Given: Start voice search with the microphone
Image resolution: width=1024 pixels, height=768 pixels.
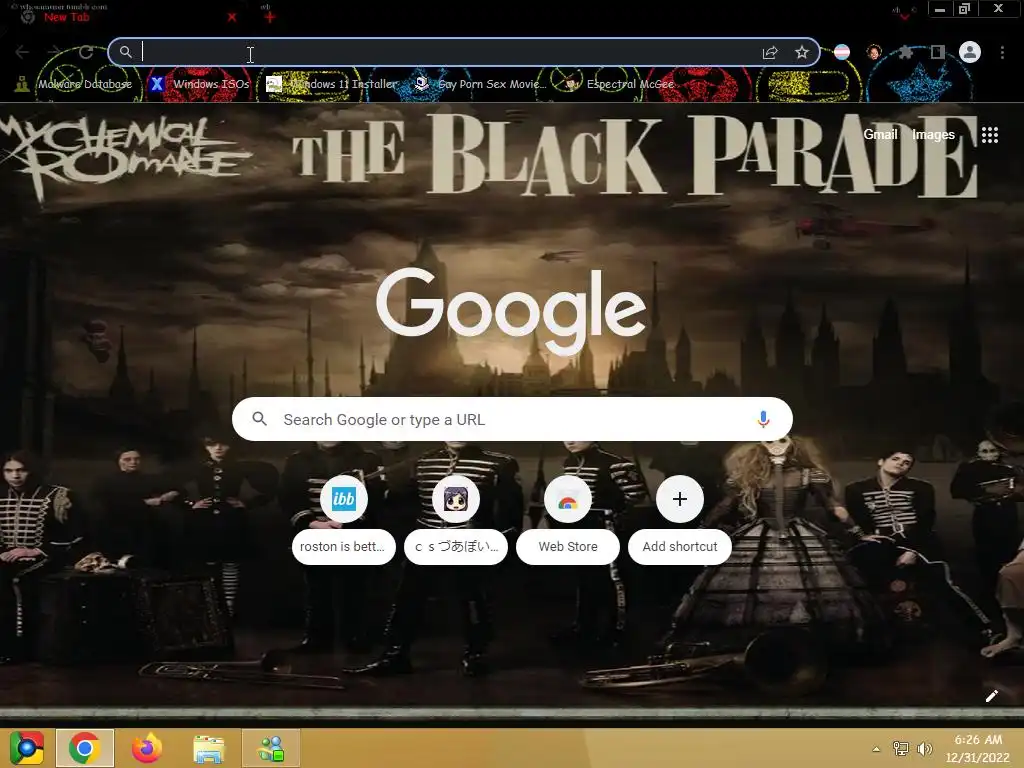Looking at the screenshot, I should click(763, 419).
